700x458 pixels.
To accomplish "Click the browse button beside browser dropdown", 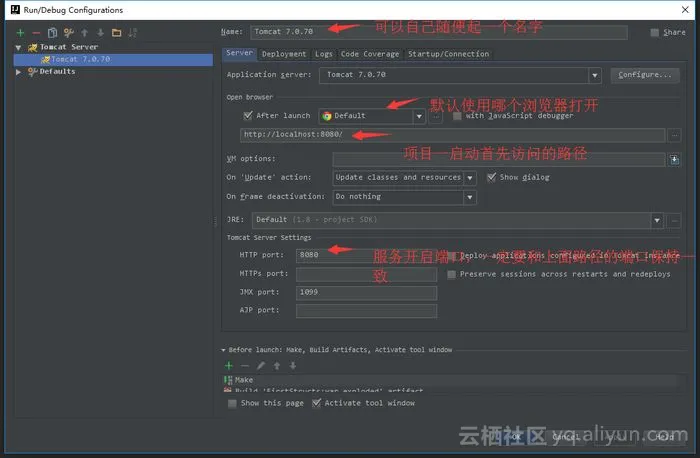I will [x=436, y=117].
